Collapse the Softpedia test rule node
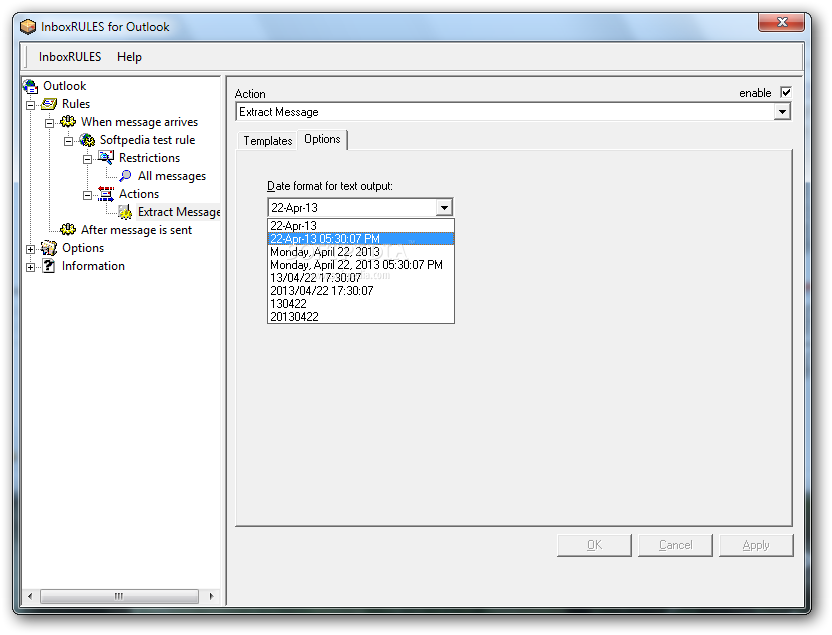832x635 pixels. point(68,141)
